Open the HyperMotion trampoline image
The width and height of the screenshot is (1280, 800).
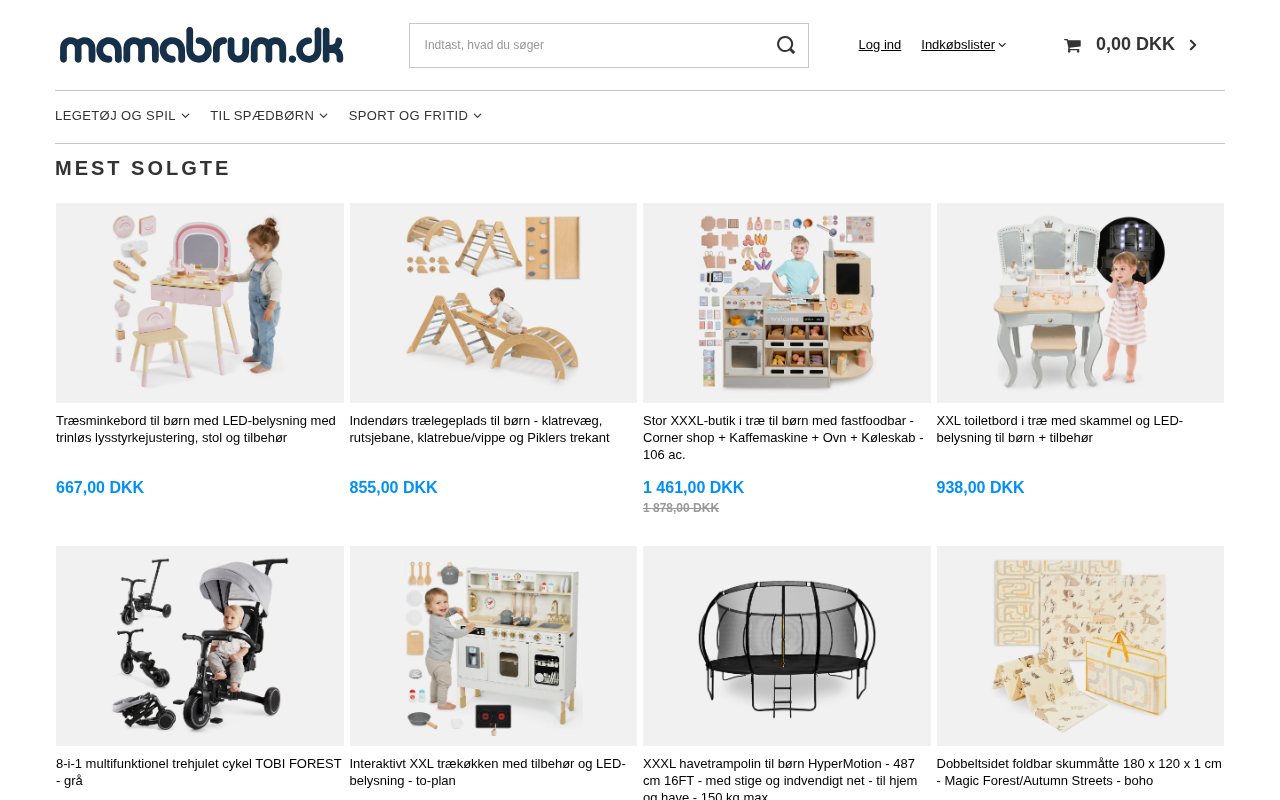(x=787, y=646)
